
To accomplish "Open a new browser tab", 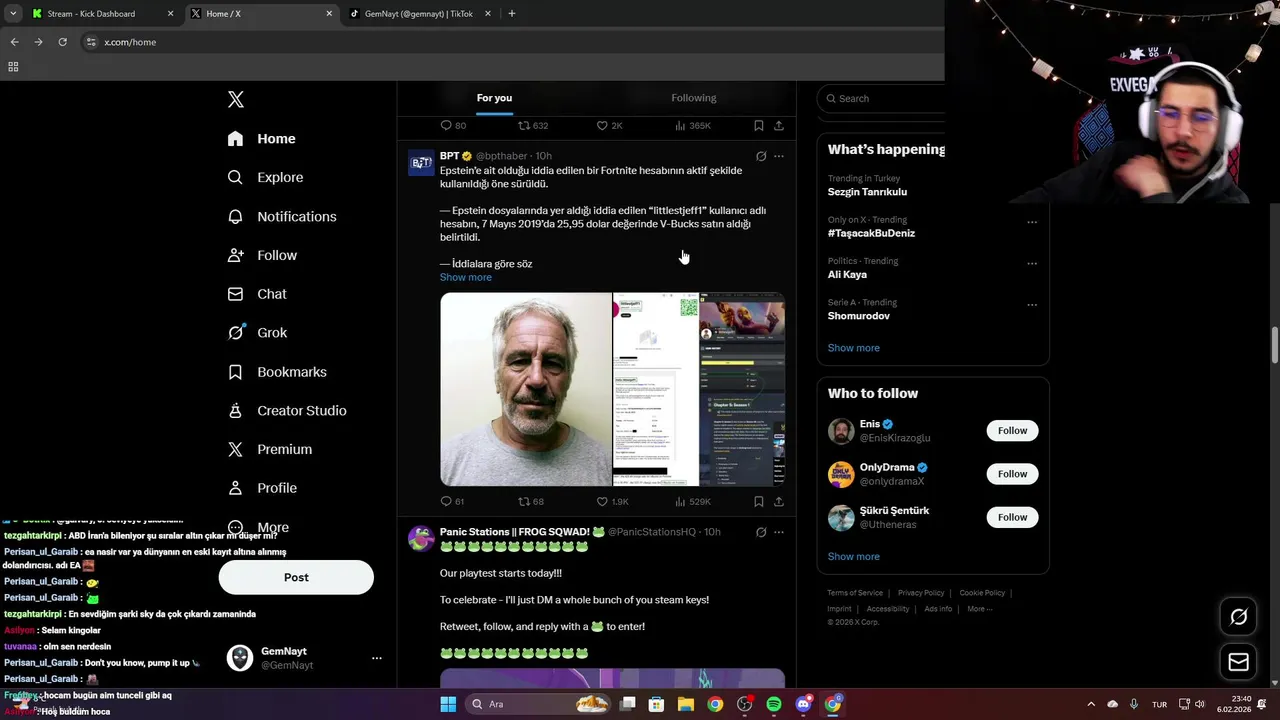I will point(512,14).
